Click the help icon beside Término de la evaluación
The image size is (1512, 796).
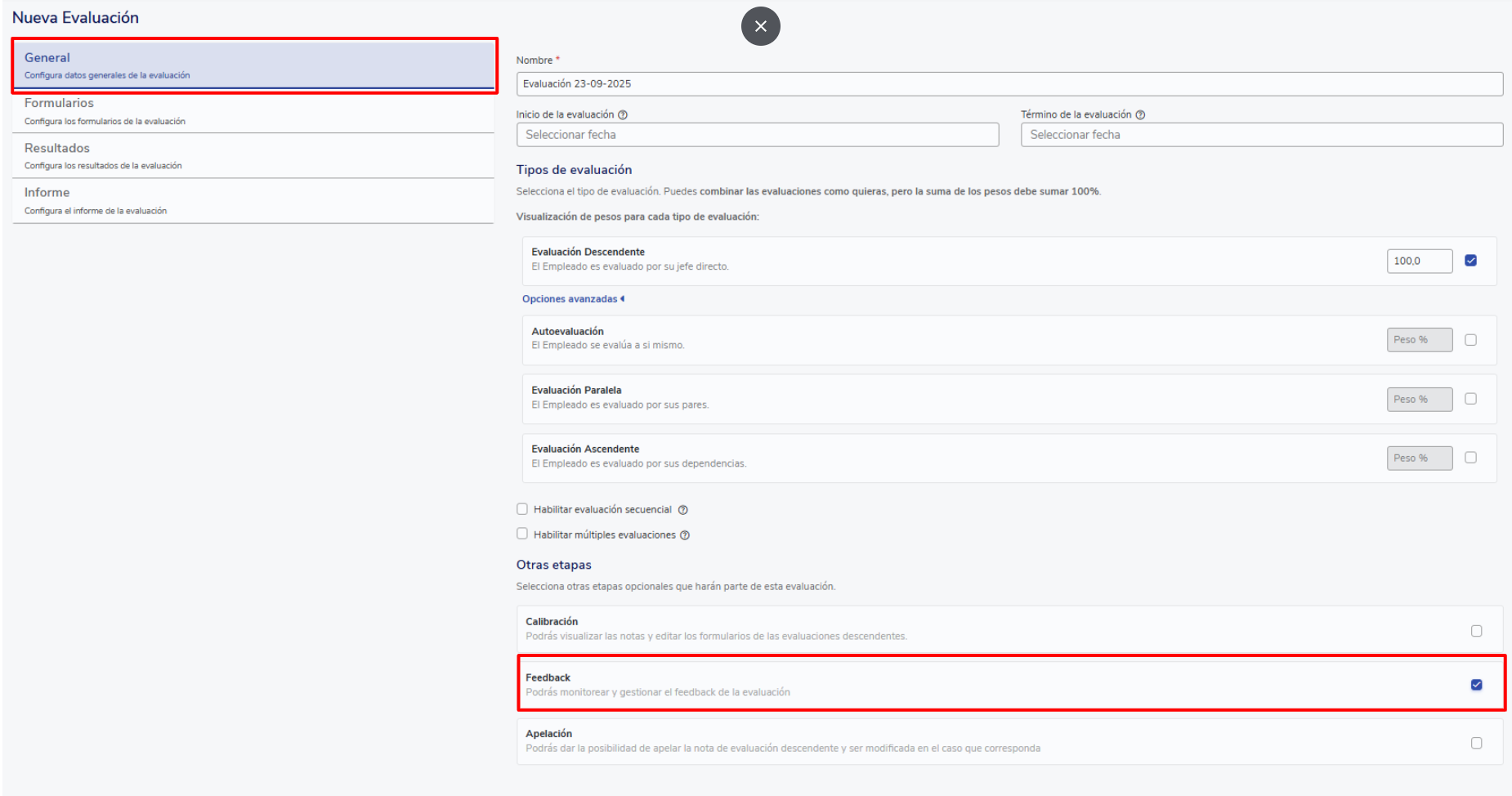pyautogui.click(x=1140, y=115)
